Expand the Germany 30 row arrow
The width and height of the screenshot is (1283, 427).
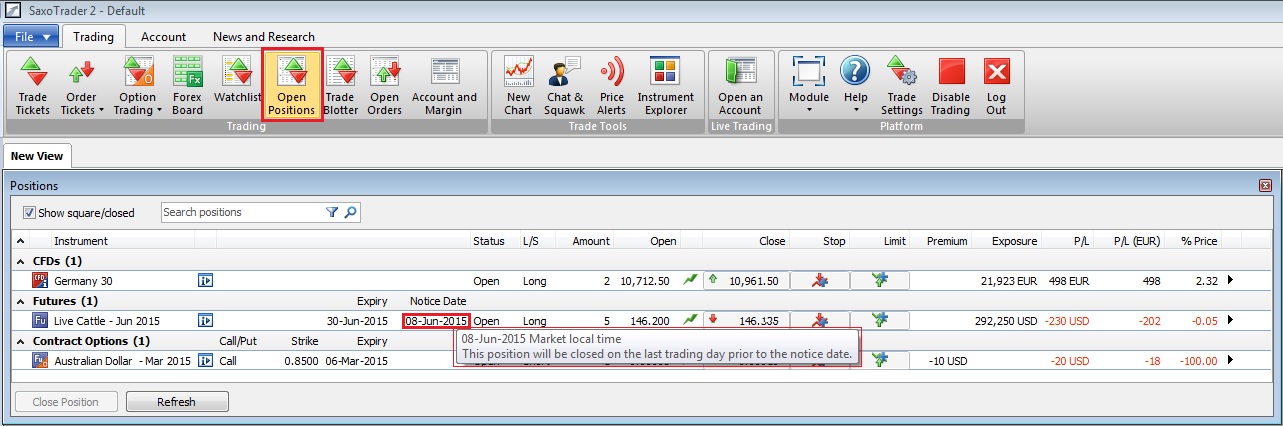1230,281
